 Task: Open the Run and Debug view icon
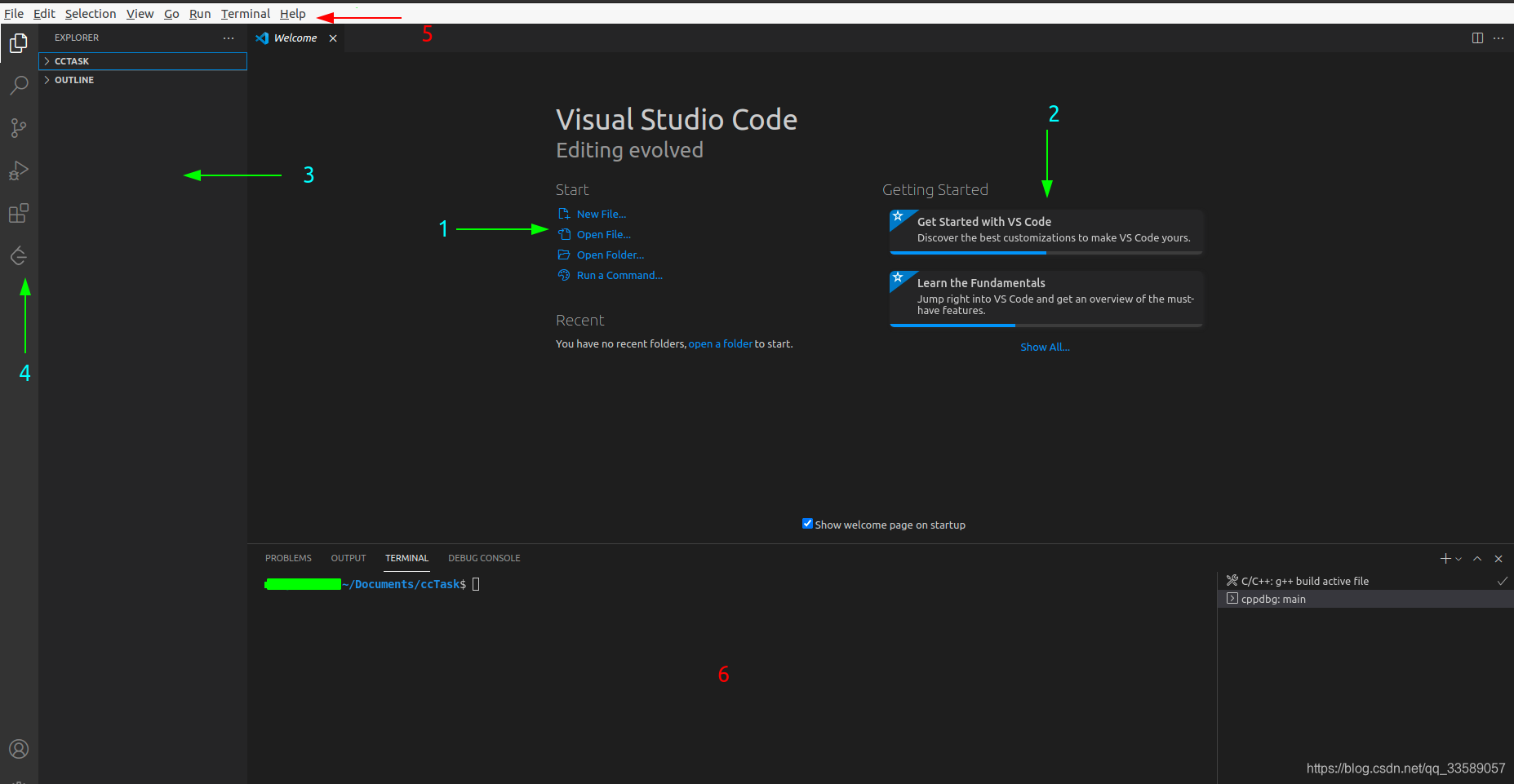(19, 171)
